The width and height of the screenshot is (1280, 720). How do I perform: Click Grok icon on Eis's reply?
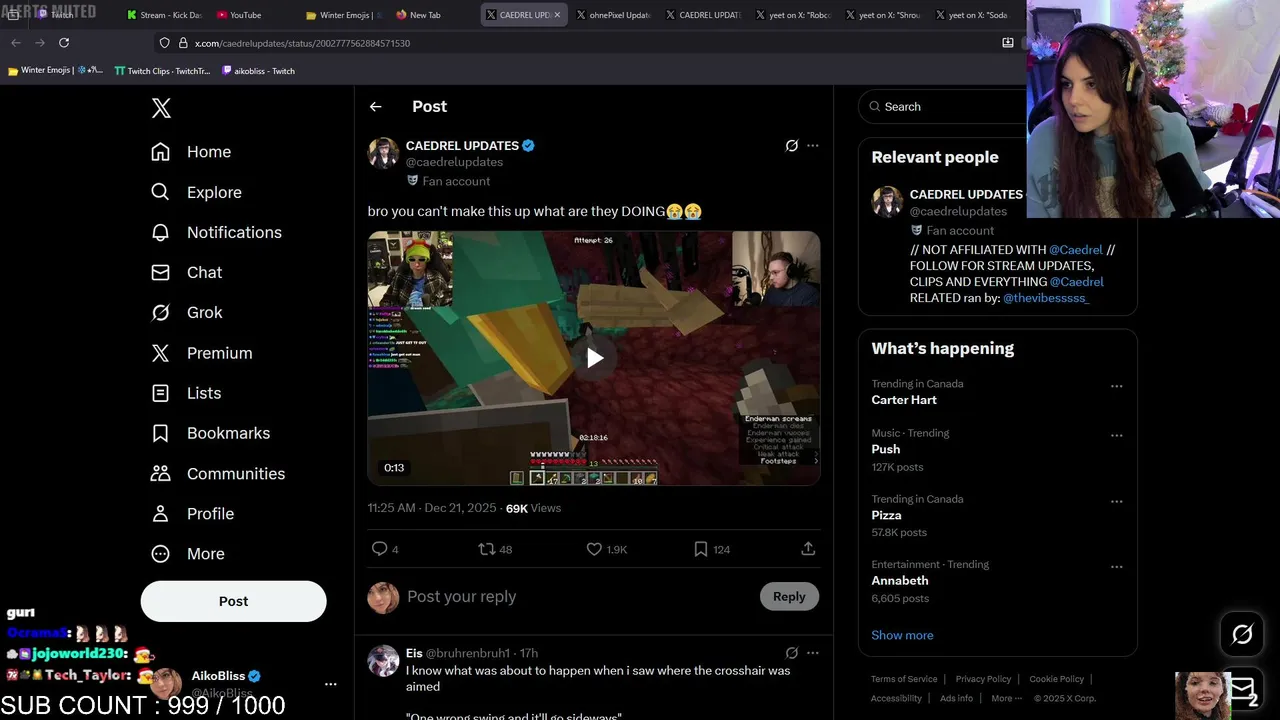tap(791, 653)
